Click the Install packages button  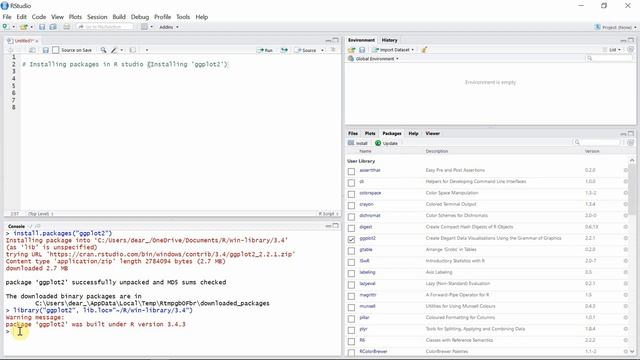pos(358,143)
